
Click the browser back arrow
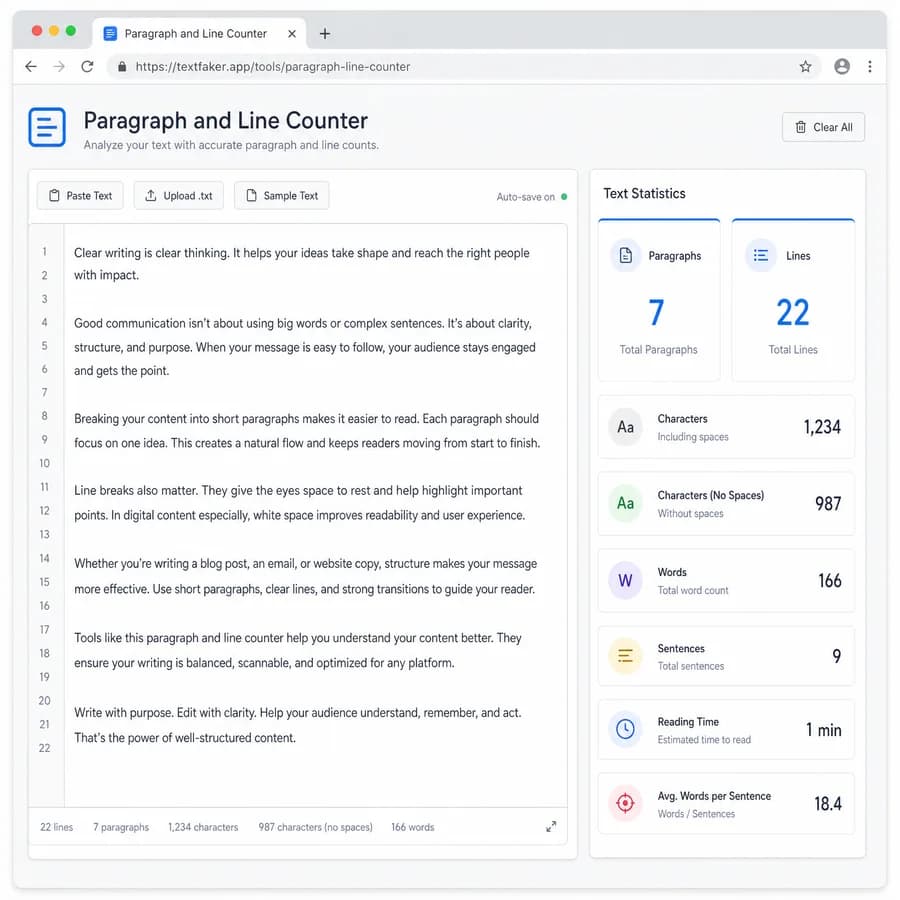(31, 67)
